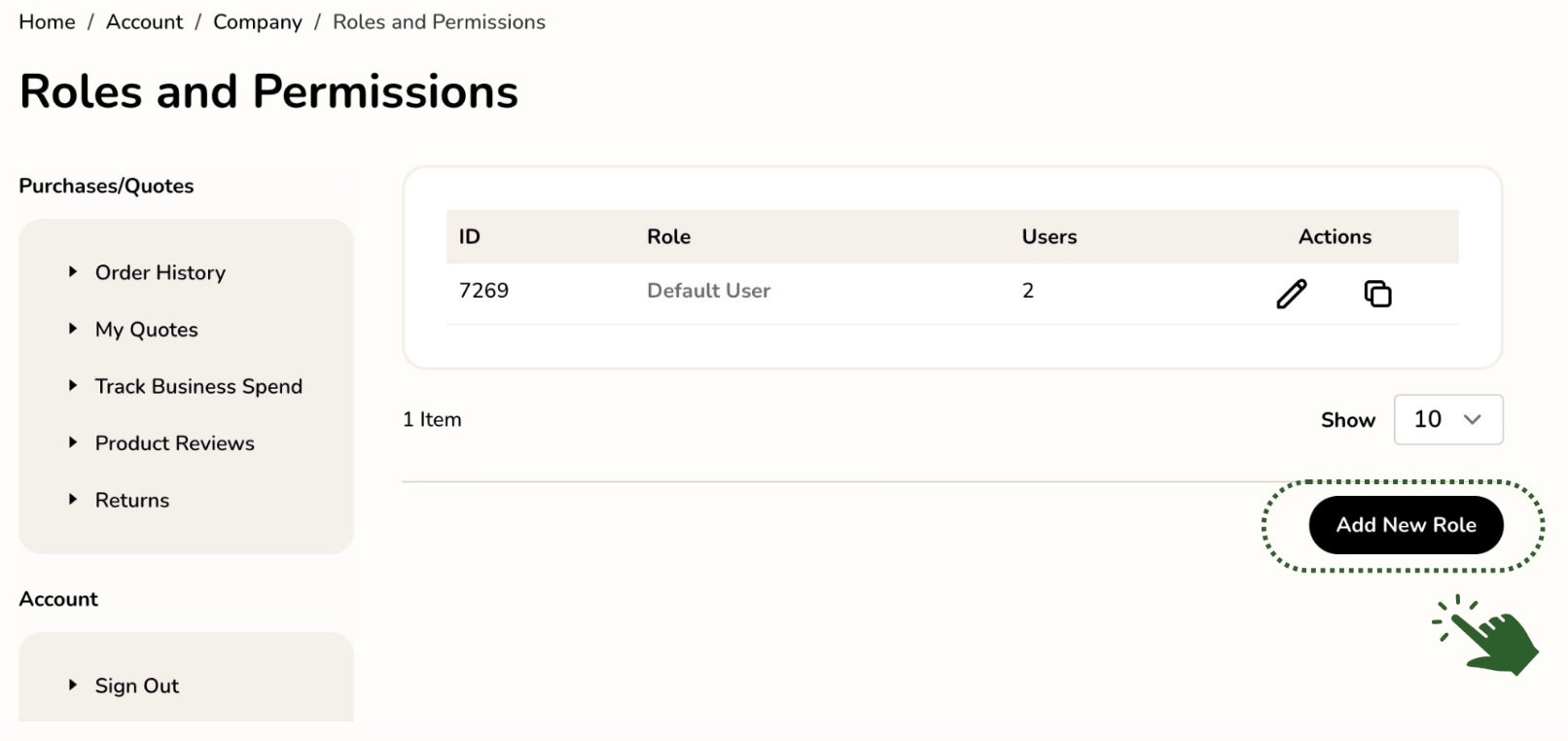Click the Add New Role button
Screen dimensions: 1568x741
tap(1406, 525)
